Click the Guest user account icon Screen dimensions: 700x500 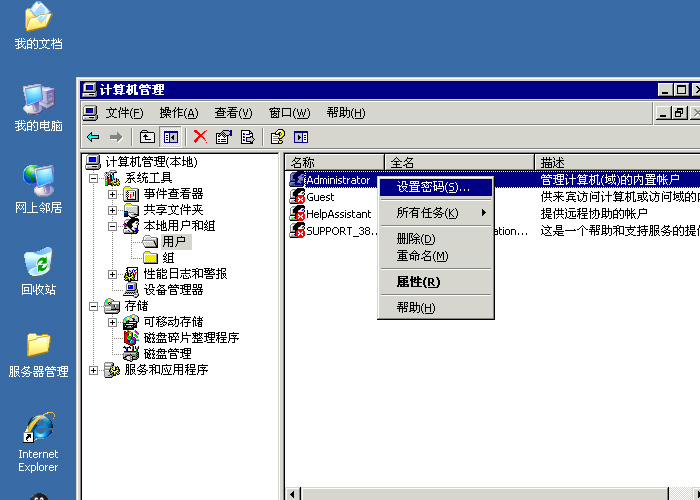[x=297, y=197]
